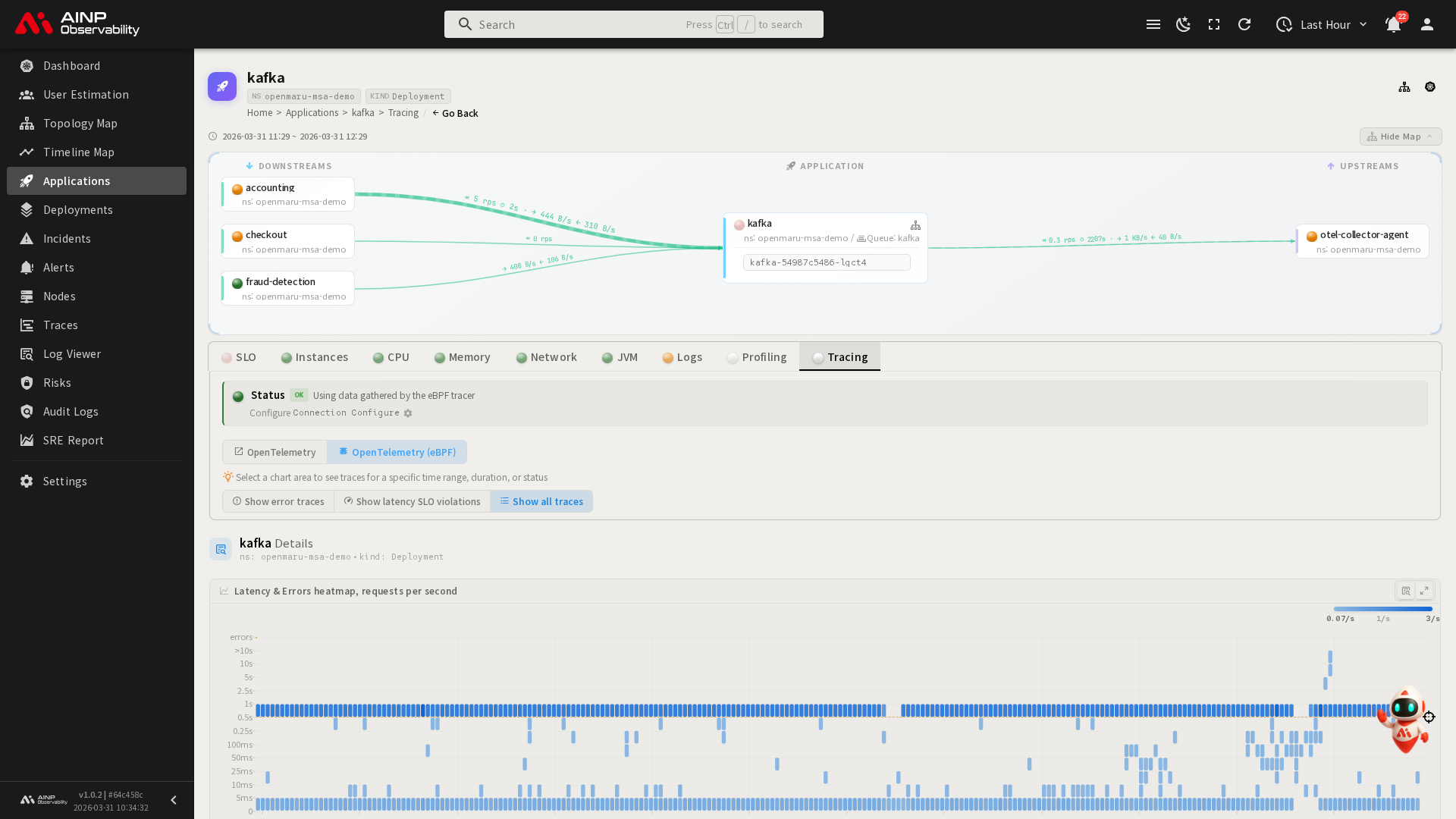The height and width of the screenshot is (819, 1456).
Task: Click the refresh icon in header
Action: click(x=1244, y=24)
